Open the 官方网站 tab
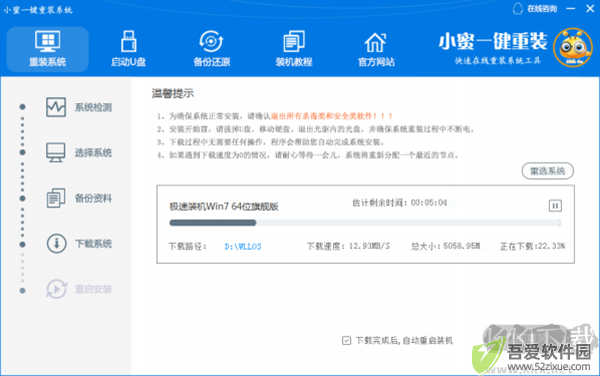The height and width of the screenshot is (376, 600). (x=376, y=49)
